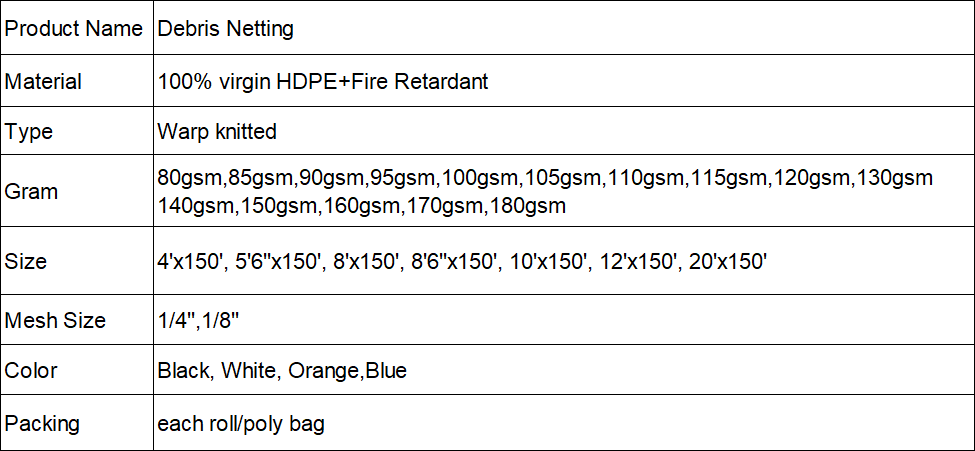Click the "Gram" row label
Screen dimensions: 975x451
[x=31, y=192]
